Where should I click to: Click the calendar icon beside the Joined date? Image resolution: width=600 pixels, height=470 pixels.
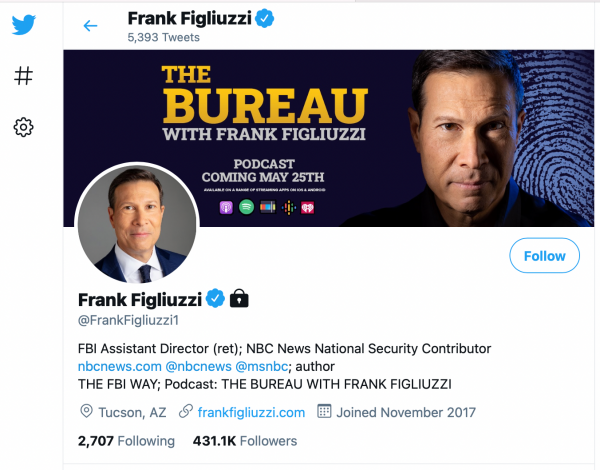point(324,411)
